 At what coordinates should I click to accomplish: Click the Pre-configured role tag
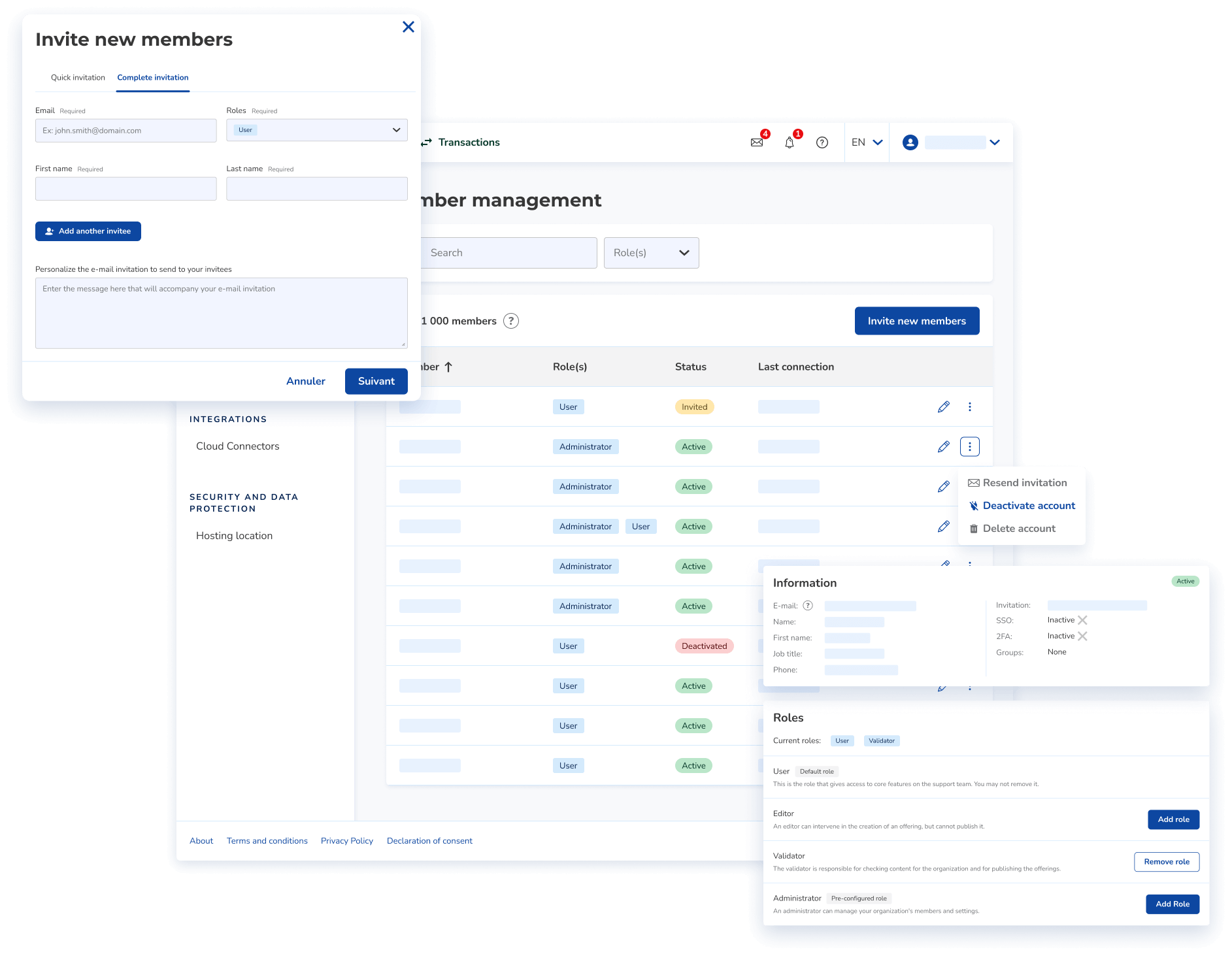pyautogui.click(x=859, y=898)
